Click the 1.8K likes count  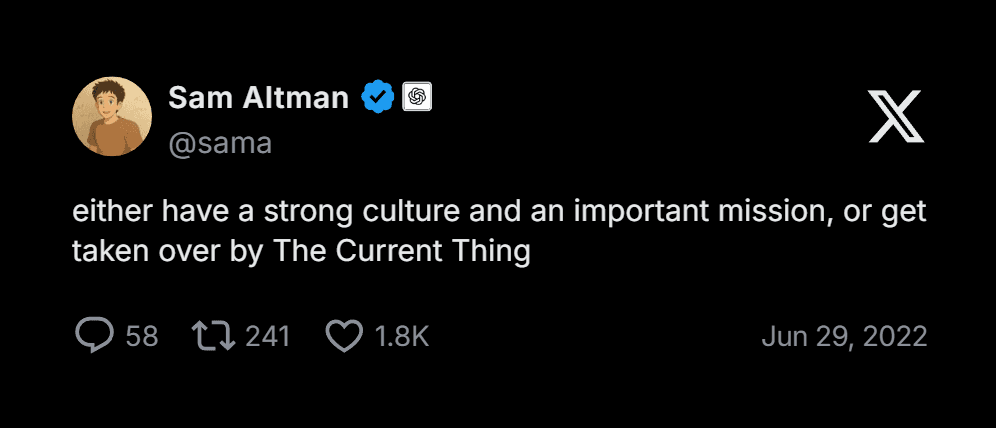click(x=401, y=336)
